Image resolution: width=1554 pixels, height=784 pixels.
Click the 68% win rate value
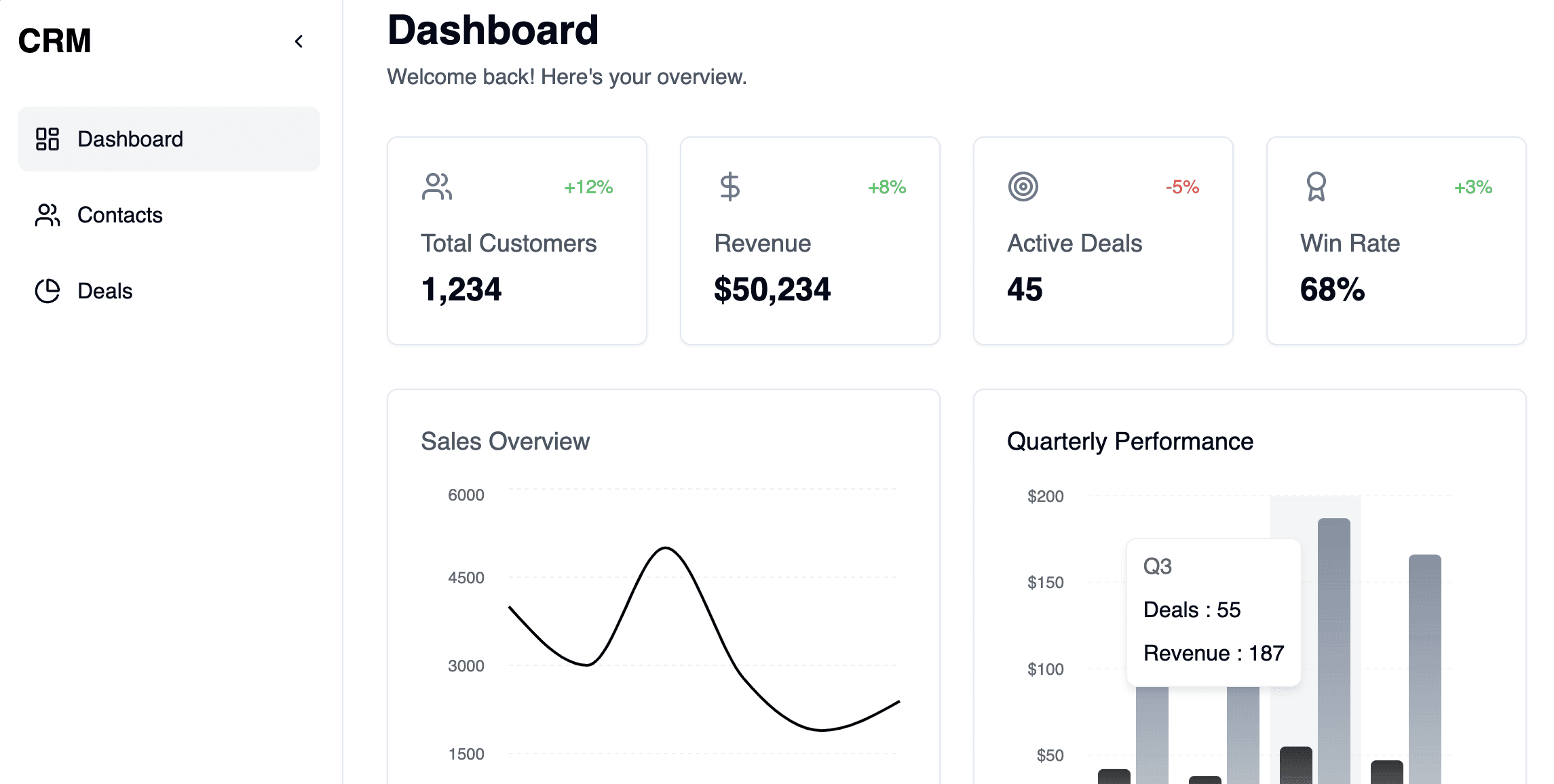tap(1333, 290)
